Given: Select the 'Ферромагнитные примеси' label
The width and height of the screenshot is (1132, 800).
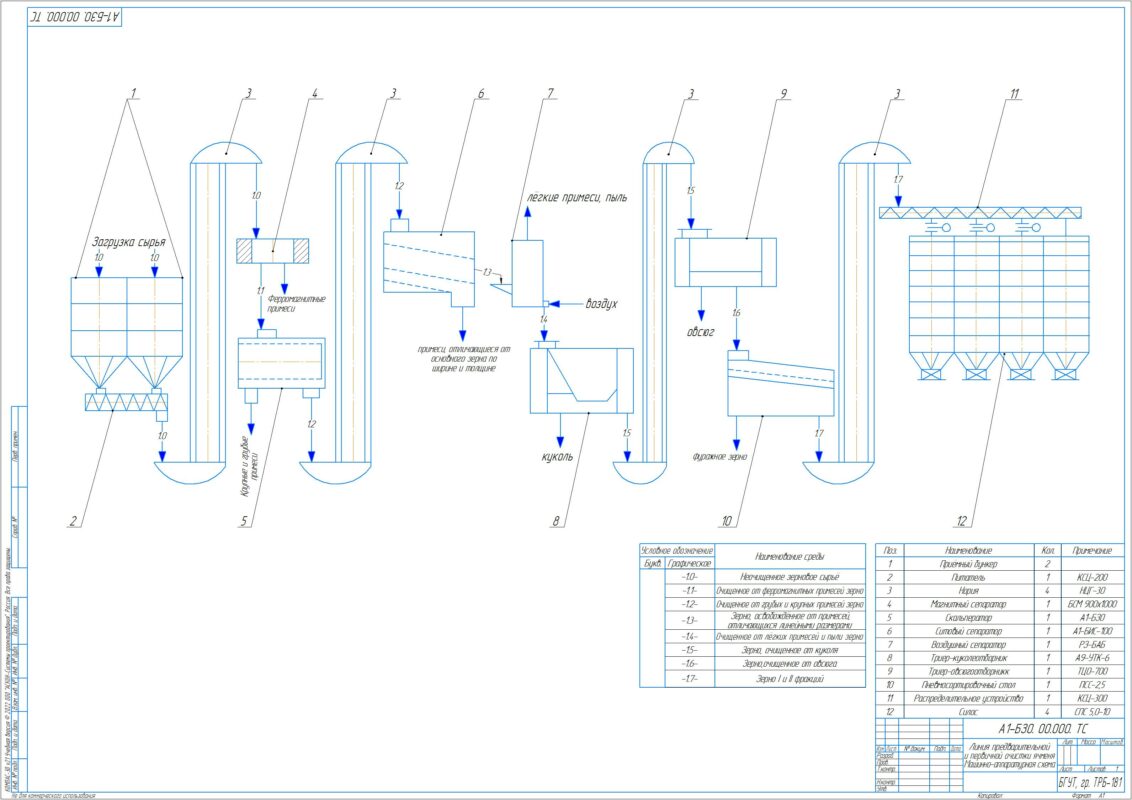Looking at the screenshot, I should pos(296,303).
